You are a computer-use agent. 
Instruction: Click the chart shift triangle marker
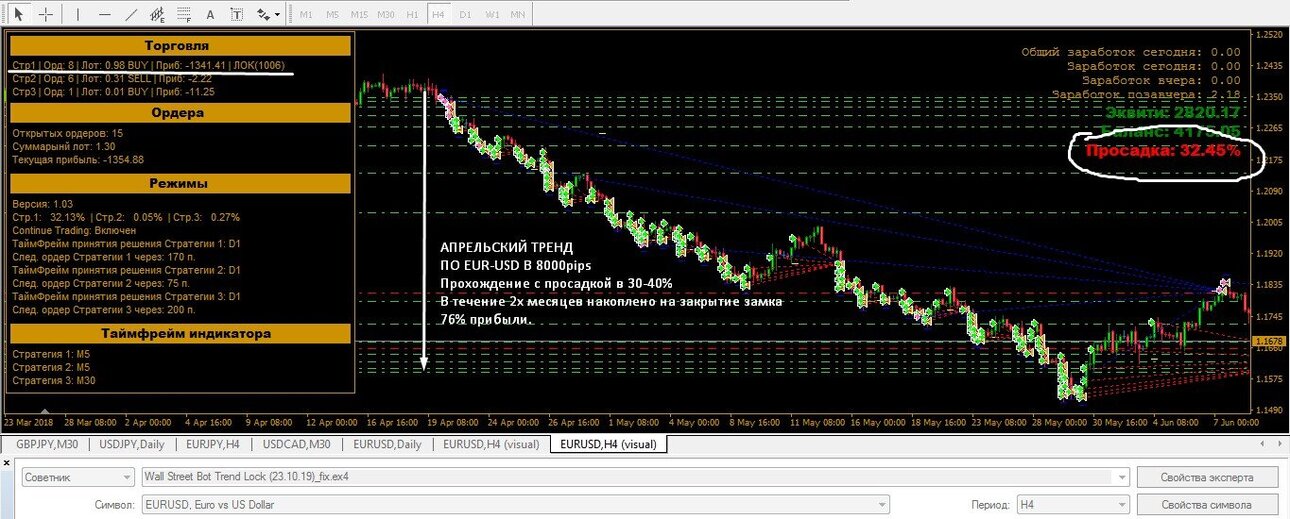tap(44, 411)
